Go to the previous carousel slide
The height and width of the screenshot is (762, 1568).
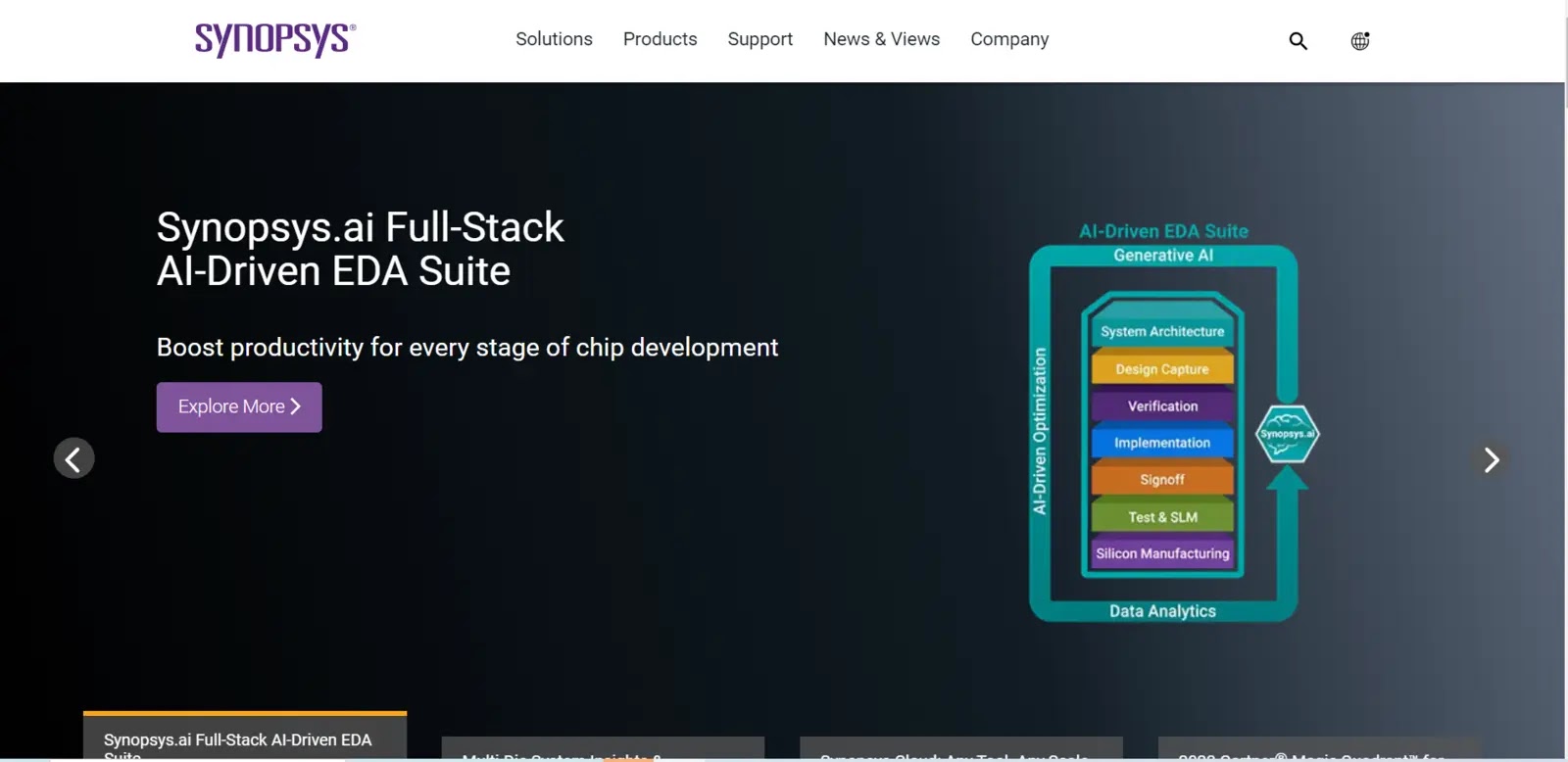(73, 458)
